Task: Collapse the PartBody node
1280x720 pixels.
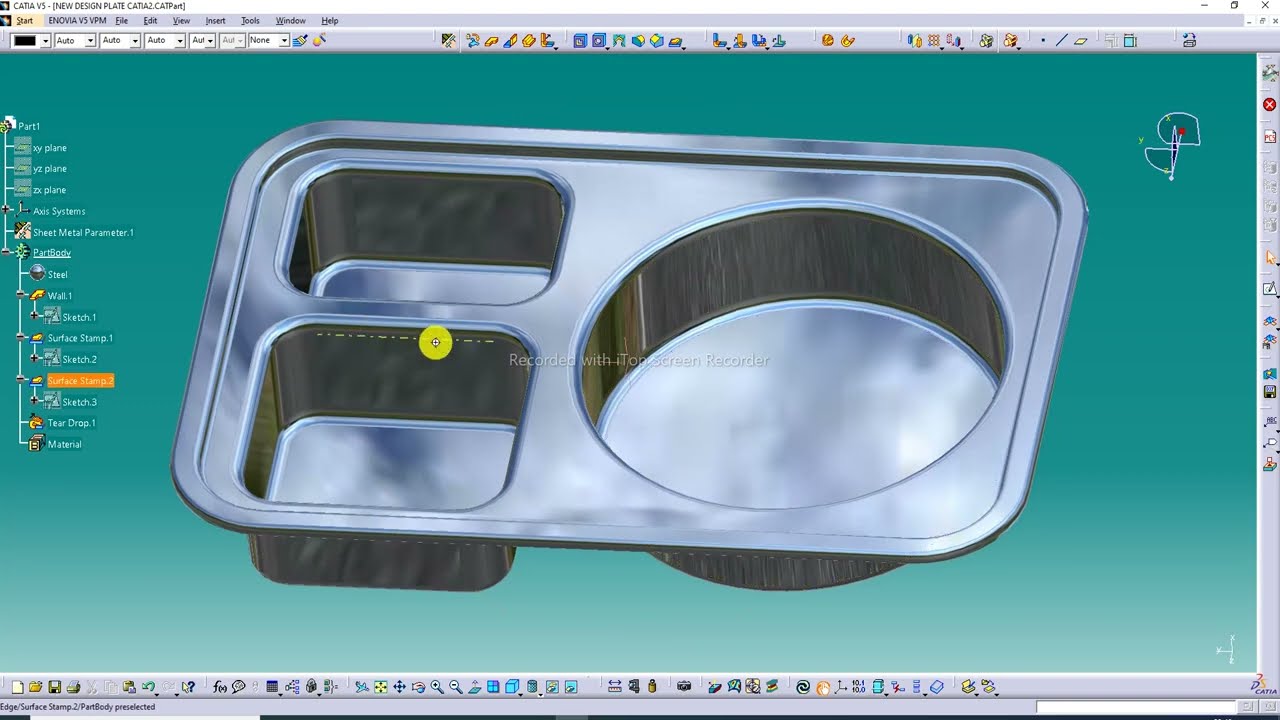Action: pyautogui.click(x=7, y=253)
